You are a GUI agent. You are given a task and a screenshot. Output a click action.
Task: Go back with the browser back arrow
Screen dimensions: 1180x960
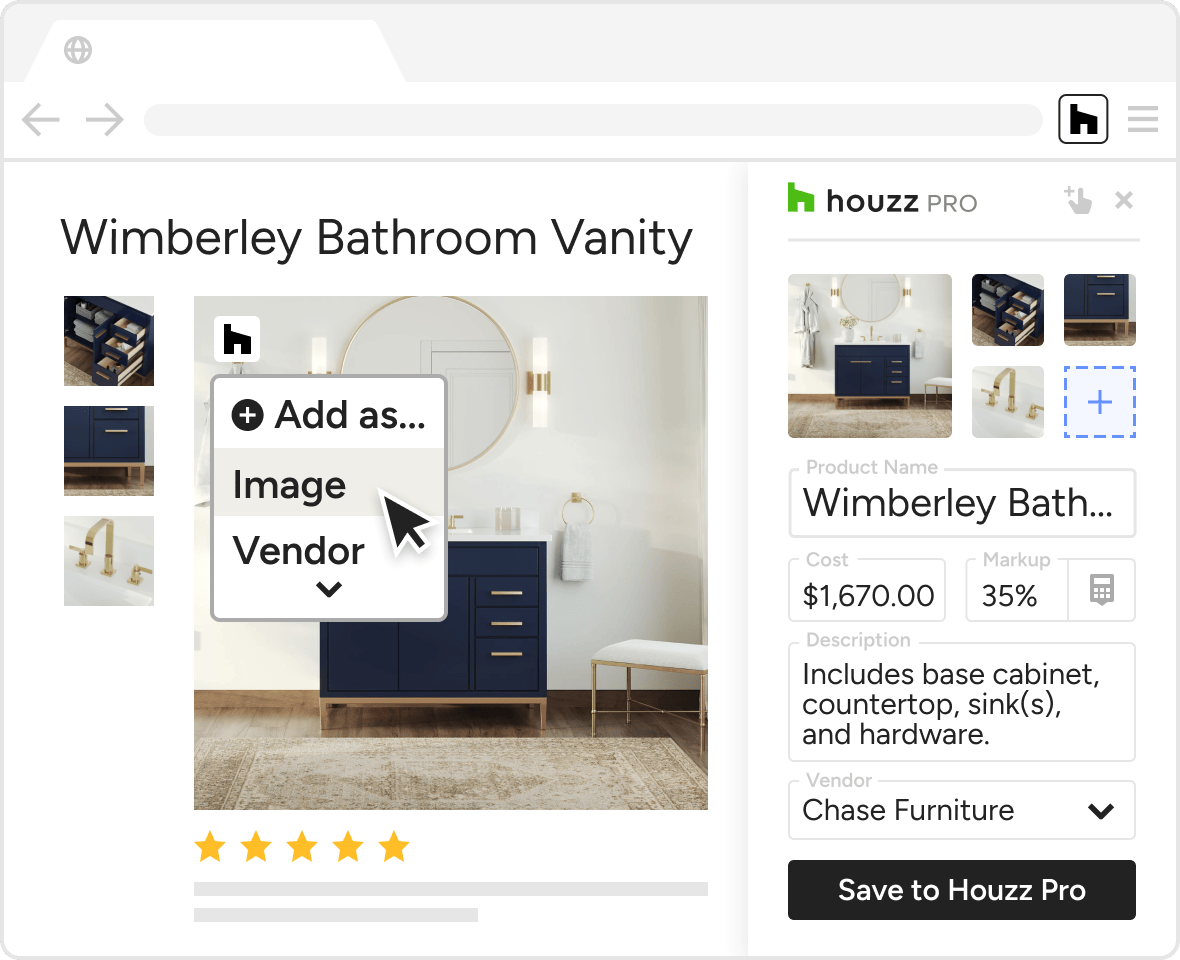pyautogui.click(x=41, y=120)
